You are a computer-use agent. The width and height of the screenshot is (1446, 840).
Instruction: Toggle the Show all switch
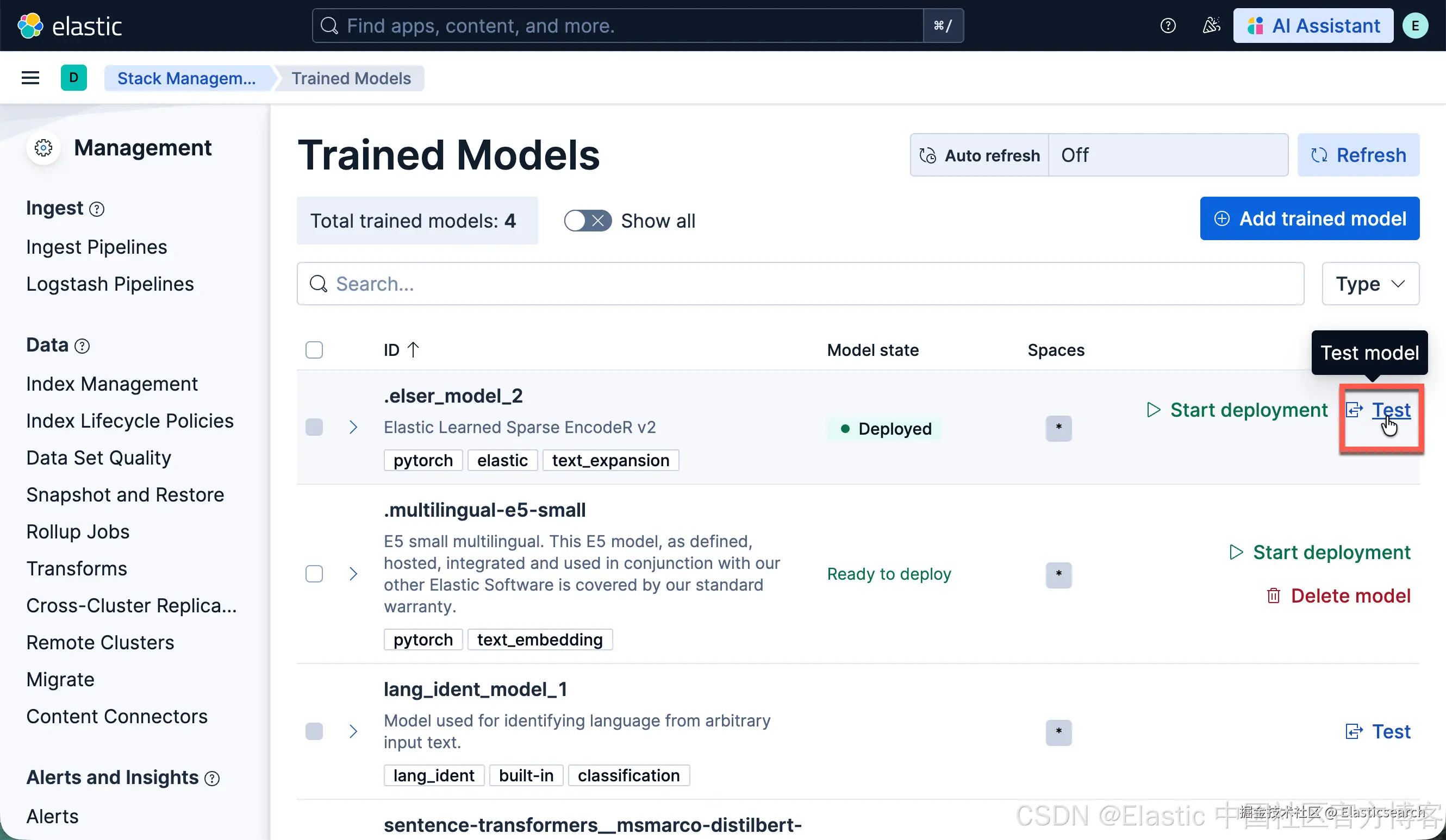click(587, 221)
